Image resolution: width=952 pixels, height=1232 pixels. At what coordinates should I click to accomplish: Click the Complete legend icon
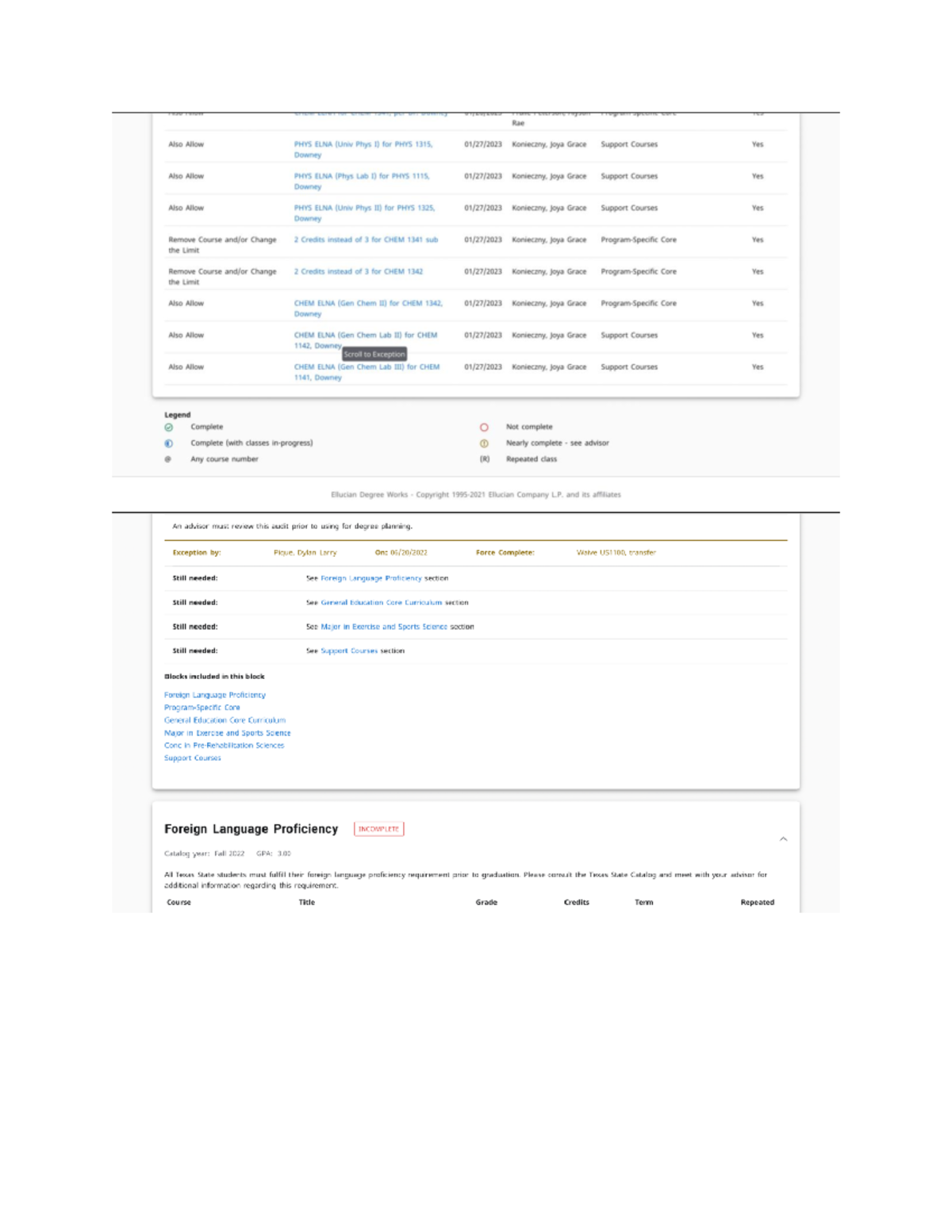(x=171, y=427)
